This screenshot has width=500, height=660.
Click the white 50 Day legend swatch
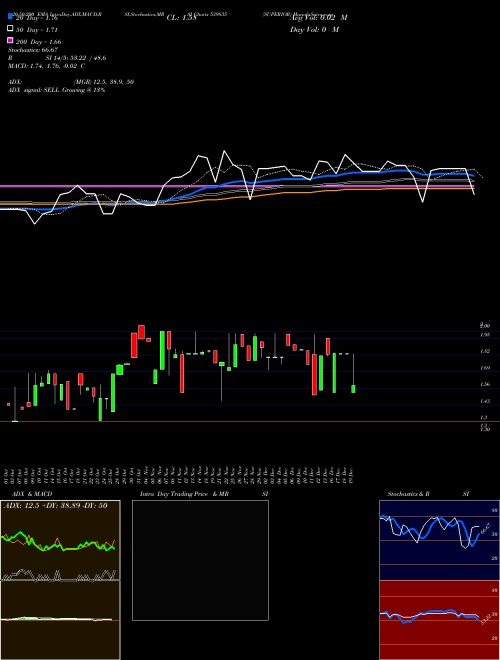[x=11, y=29]
